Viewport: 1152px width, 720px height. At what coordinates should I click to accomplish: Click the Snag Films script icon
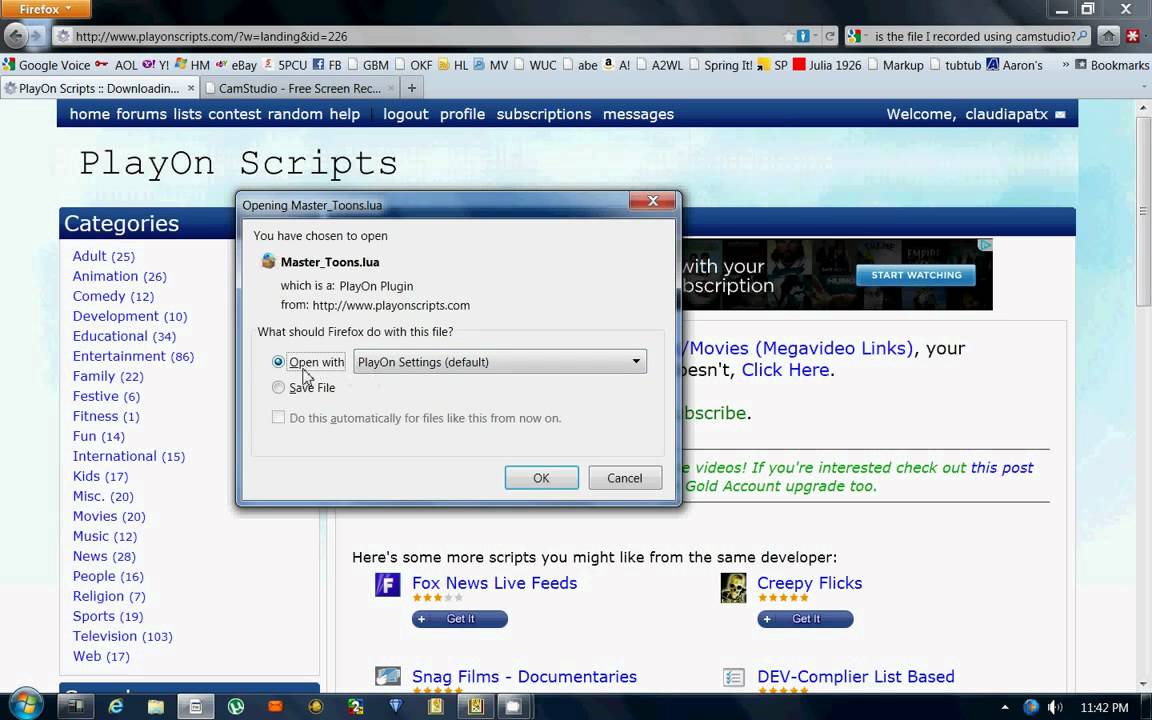[x=387, y=676]
